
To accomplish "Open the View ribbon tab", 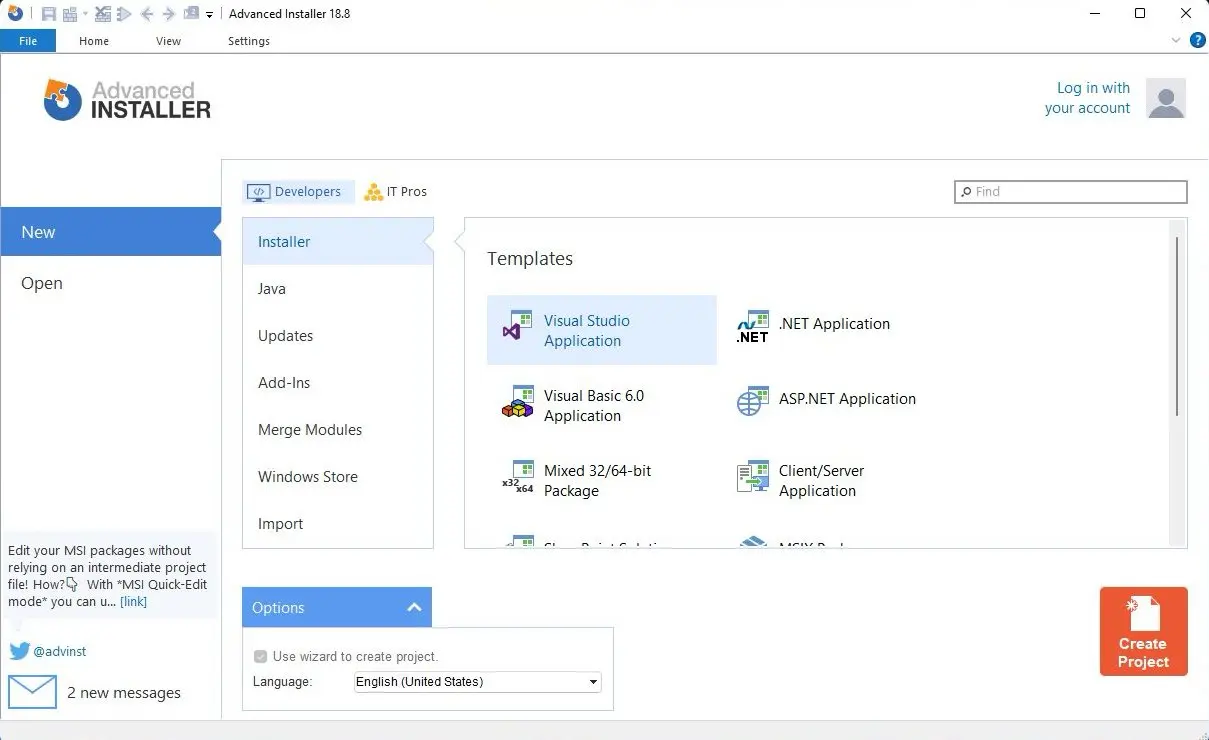I will (169, 41).
